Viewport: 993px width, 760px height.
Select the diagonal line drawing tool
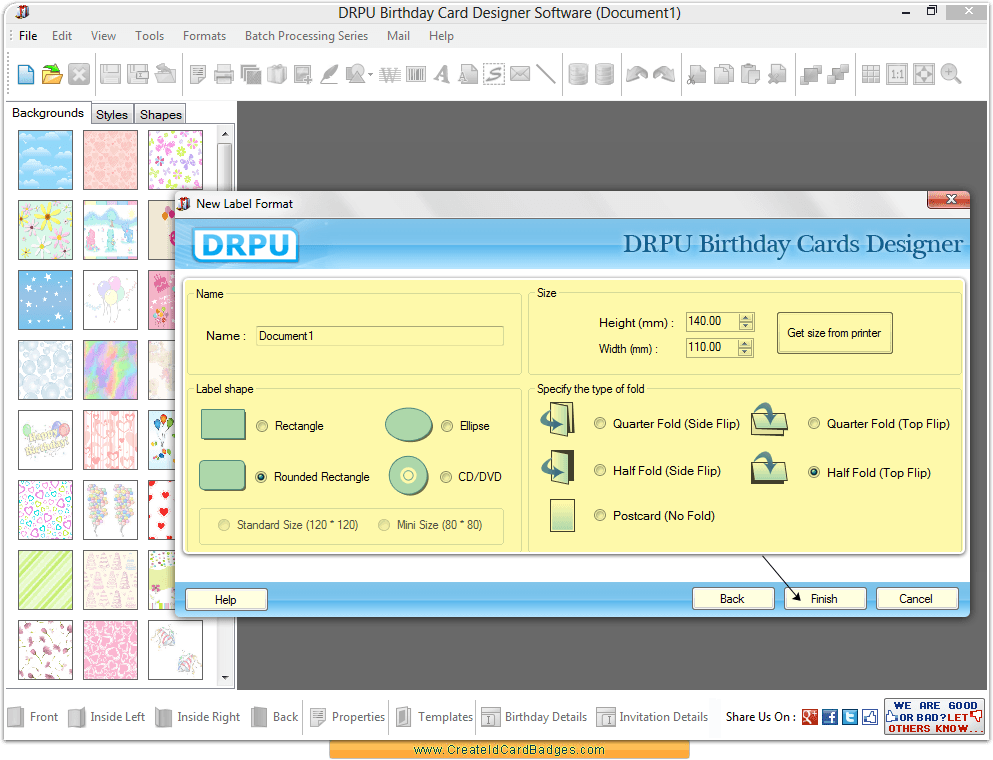coord(545,74)
